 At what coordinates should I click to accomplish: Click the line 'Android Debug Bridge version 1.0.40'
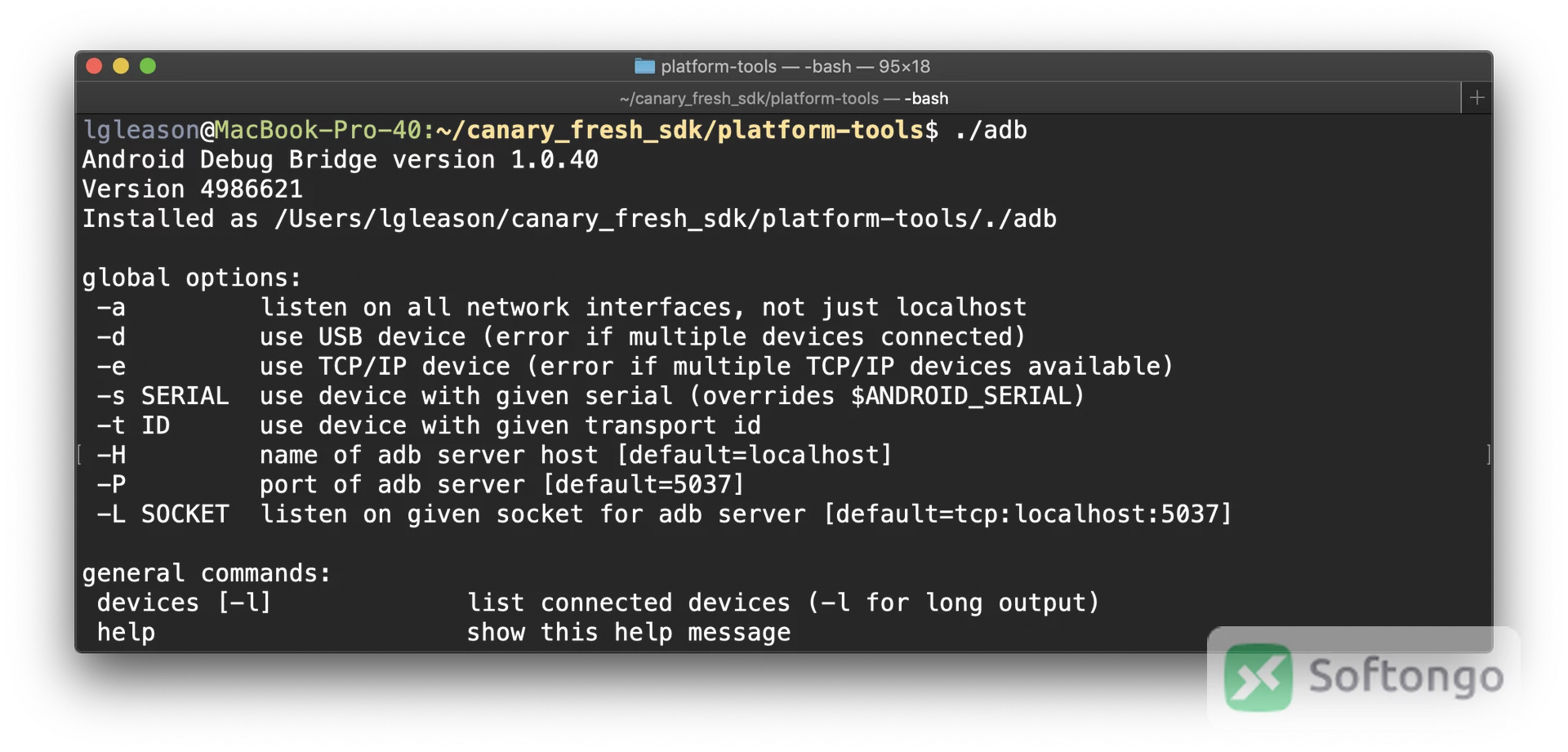(341, 159)
